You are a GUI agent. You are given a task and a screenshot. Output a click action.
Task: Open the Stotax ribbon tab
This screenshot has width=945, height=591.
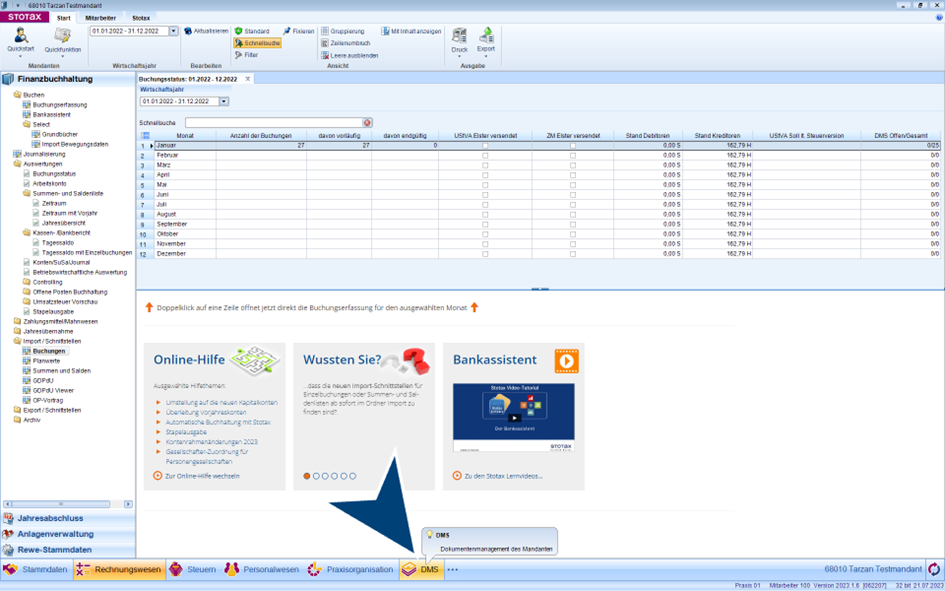(x=140, y=17)
